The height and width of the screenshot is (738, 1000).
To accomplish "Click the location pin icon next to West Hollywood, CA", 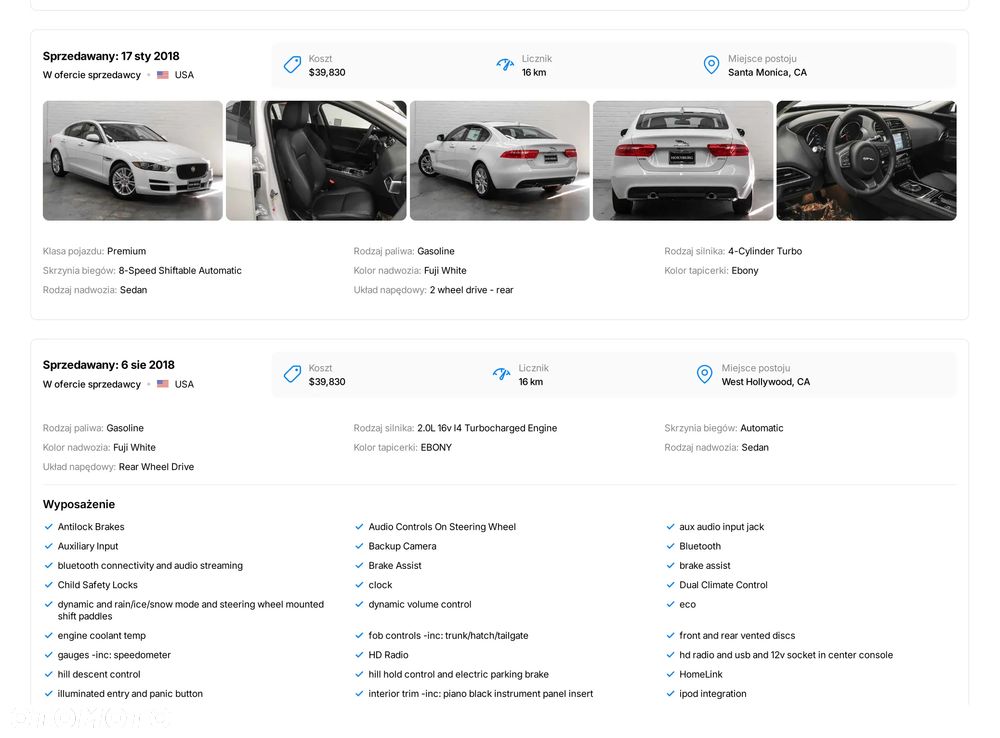I will pyautogui.click(x=705, y=374).
